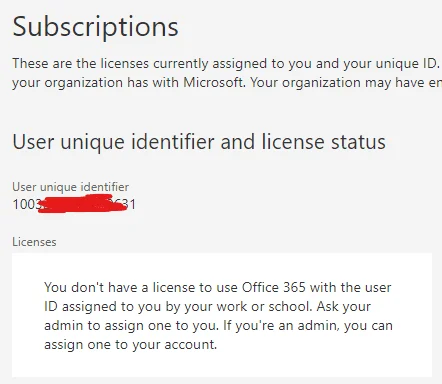Click the 'license status' words in the heading
This screenshot has height=384, width=442.
[324, 142]
